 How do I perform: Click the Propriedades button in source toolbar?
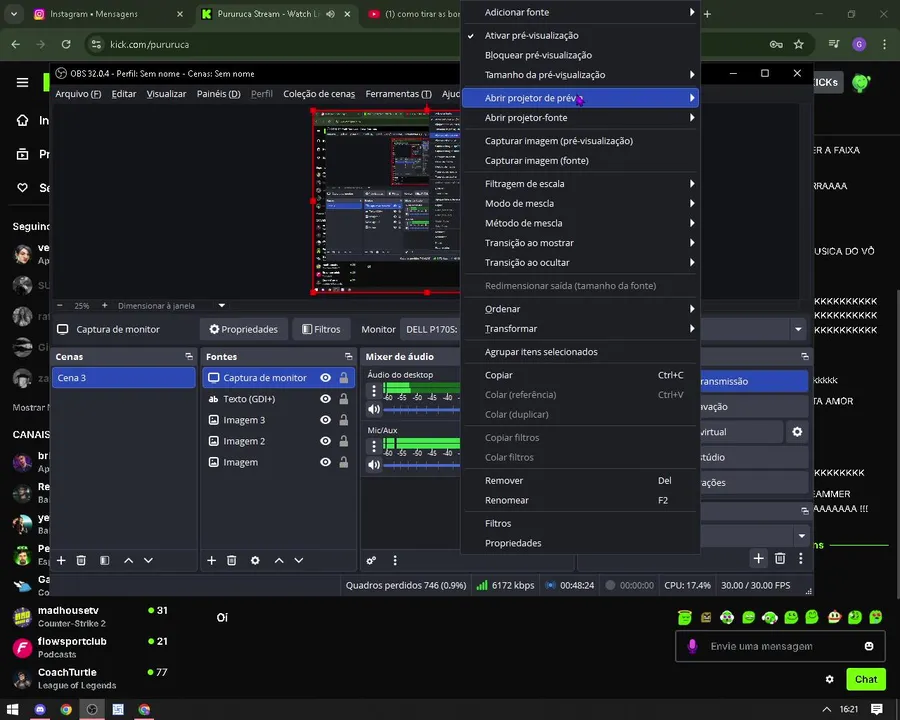[243, 329]
